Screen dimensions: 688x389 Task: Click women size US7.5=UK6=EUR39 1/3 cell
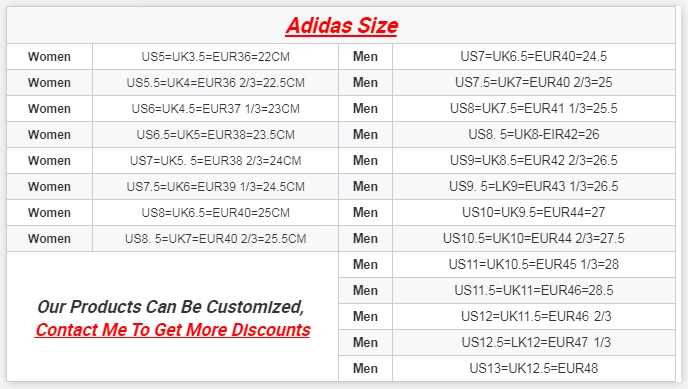coord(215,186)
